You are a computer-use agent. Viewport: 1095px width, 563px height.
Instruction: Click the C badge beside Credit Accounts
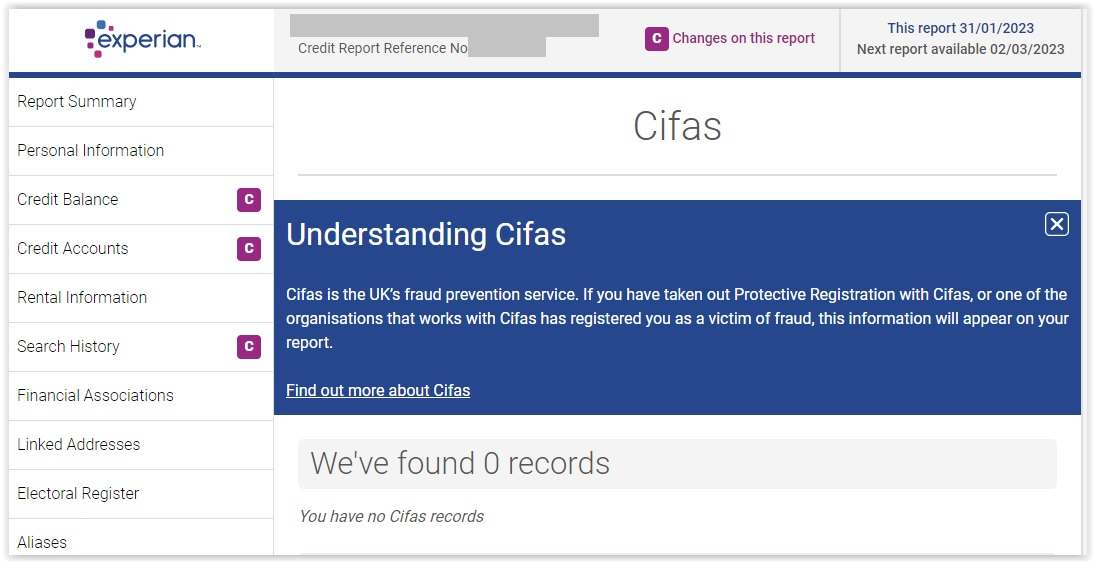(249, 249)
